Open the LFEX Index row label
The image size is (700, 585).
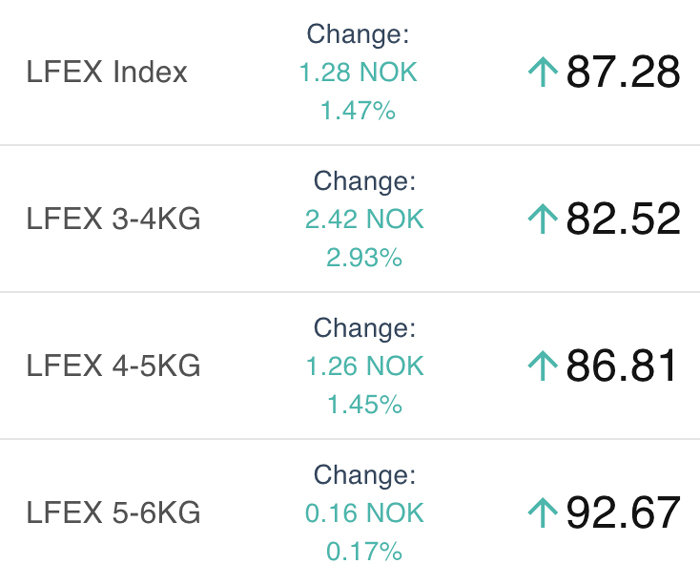tap(107, 72)
